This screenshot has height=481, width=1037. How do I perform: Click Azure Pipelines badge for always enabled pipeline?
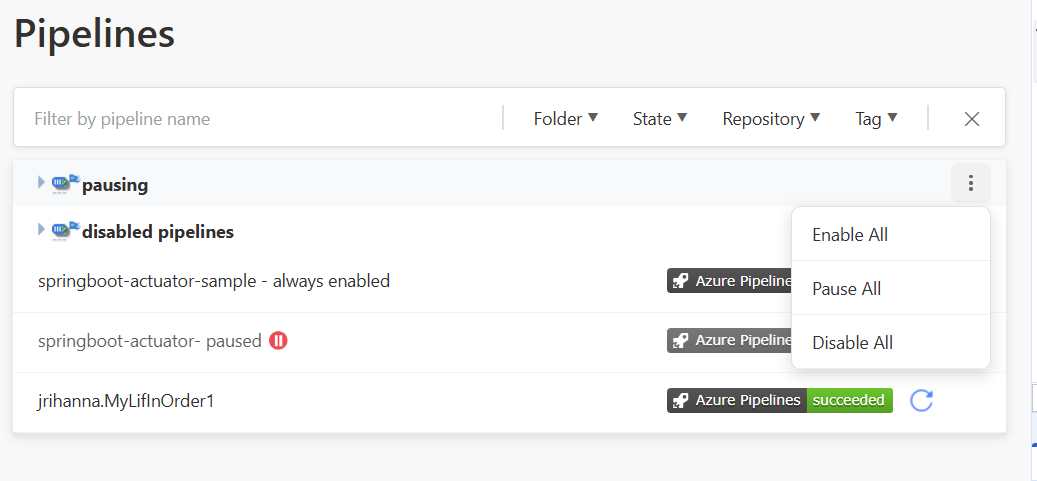[729, 281]
